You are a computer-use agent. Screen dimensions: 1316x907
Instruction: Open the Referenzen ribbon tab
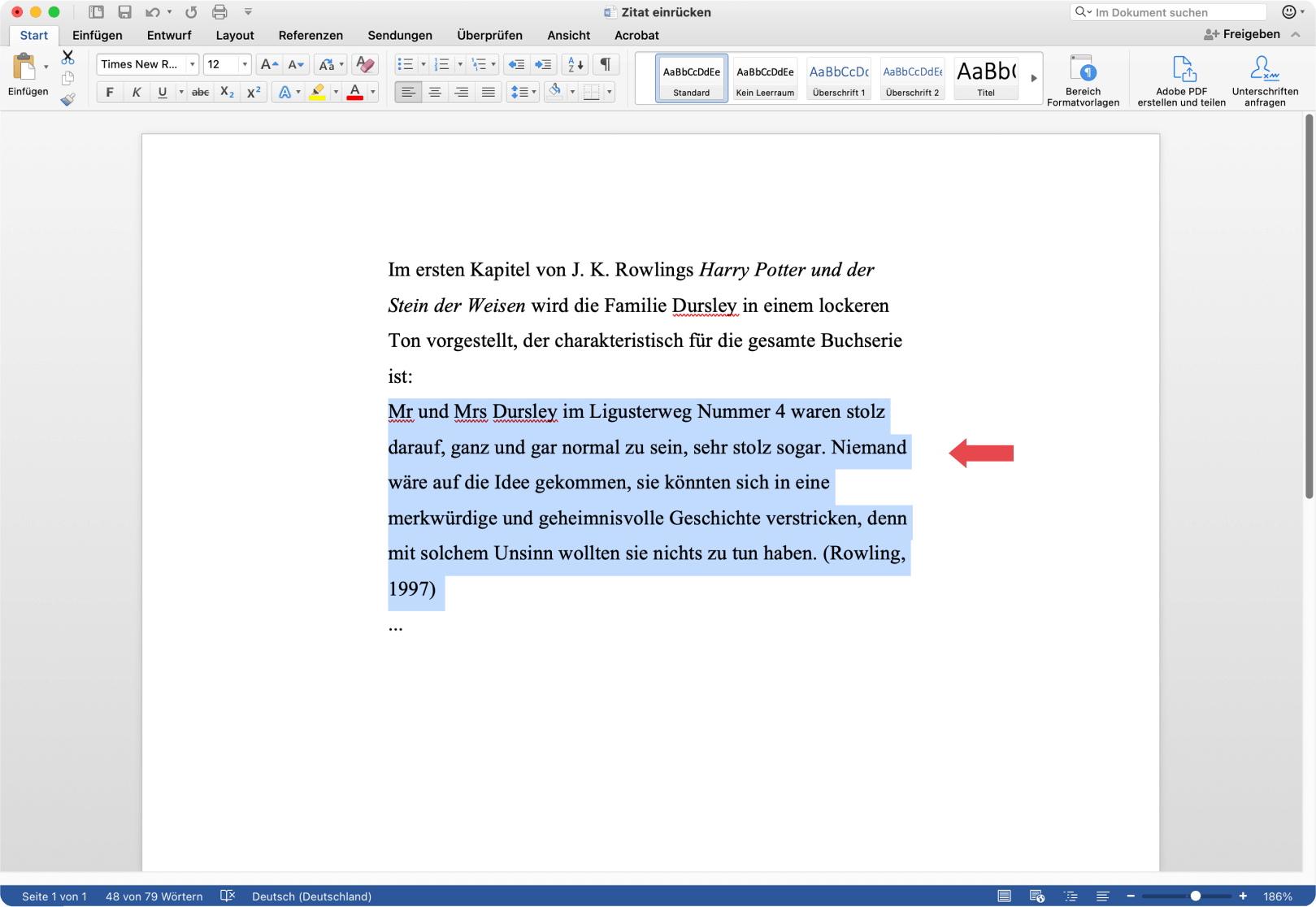click(x=311, y=35)
